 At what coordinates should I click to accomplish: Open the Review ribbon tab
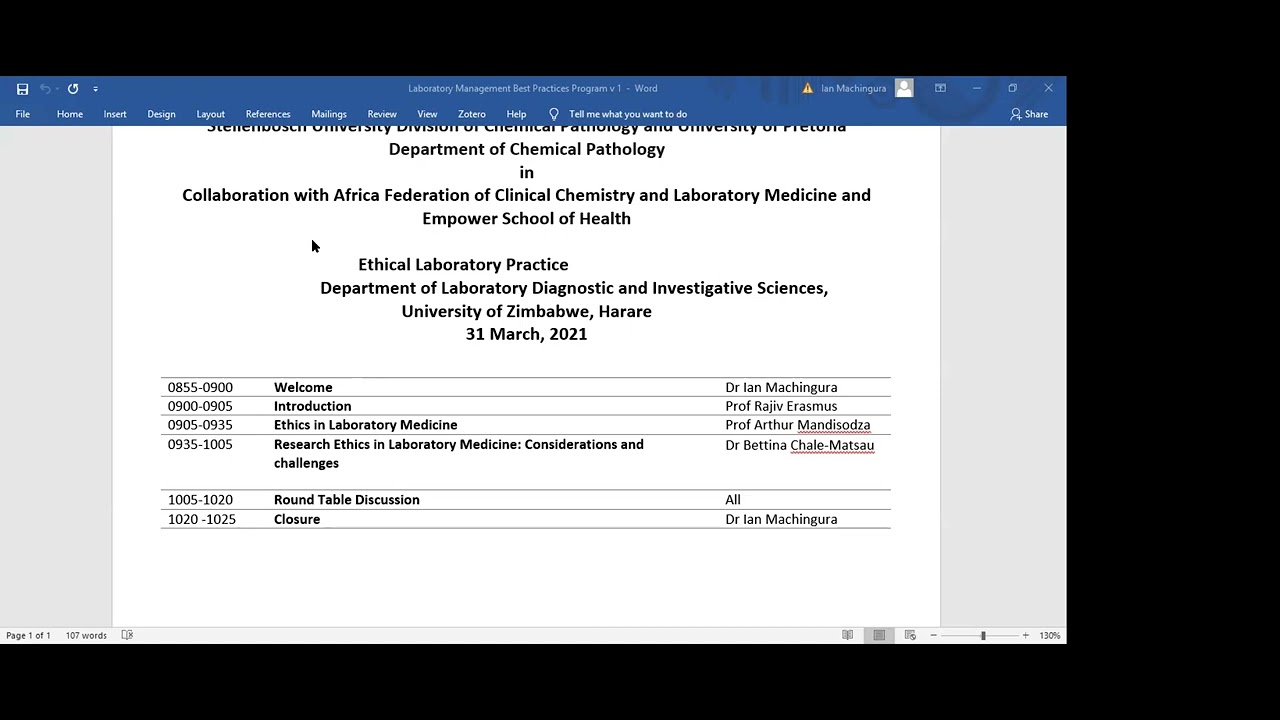(x=382, y=114)
